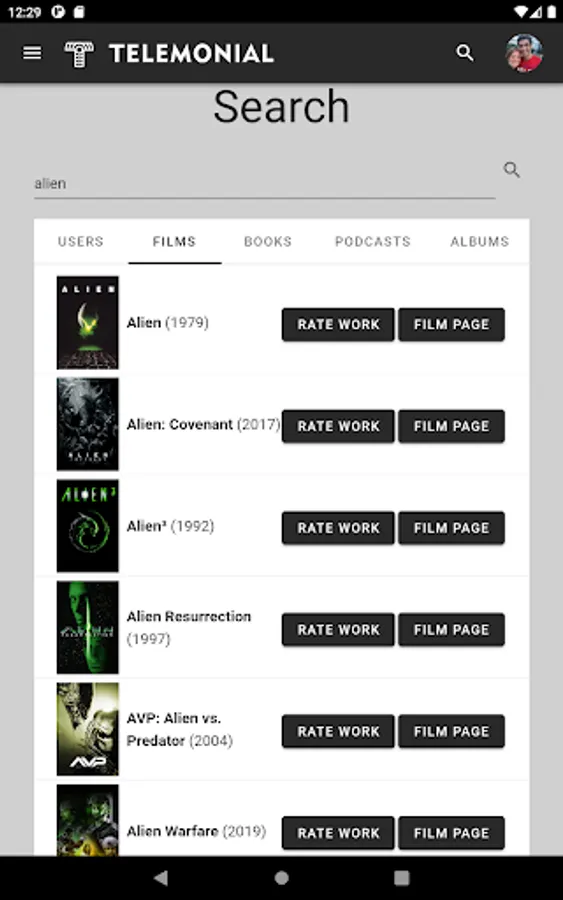Submit search with field magnifier icon

tap(511, 170)
